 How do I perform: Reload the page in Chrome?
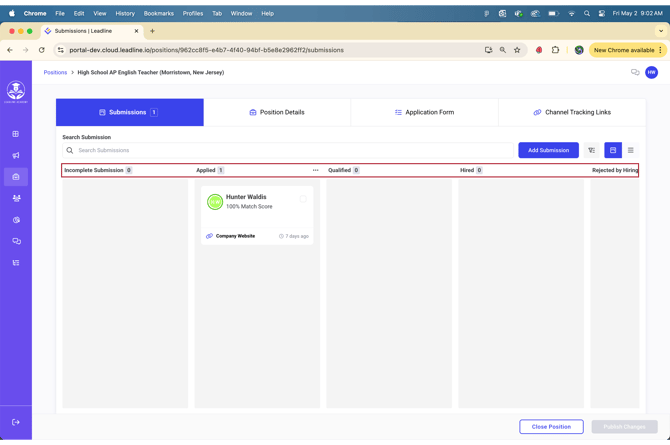(x=41, y=50)
